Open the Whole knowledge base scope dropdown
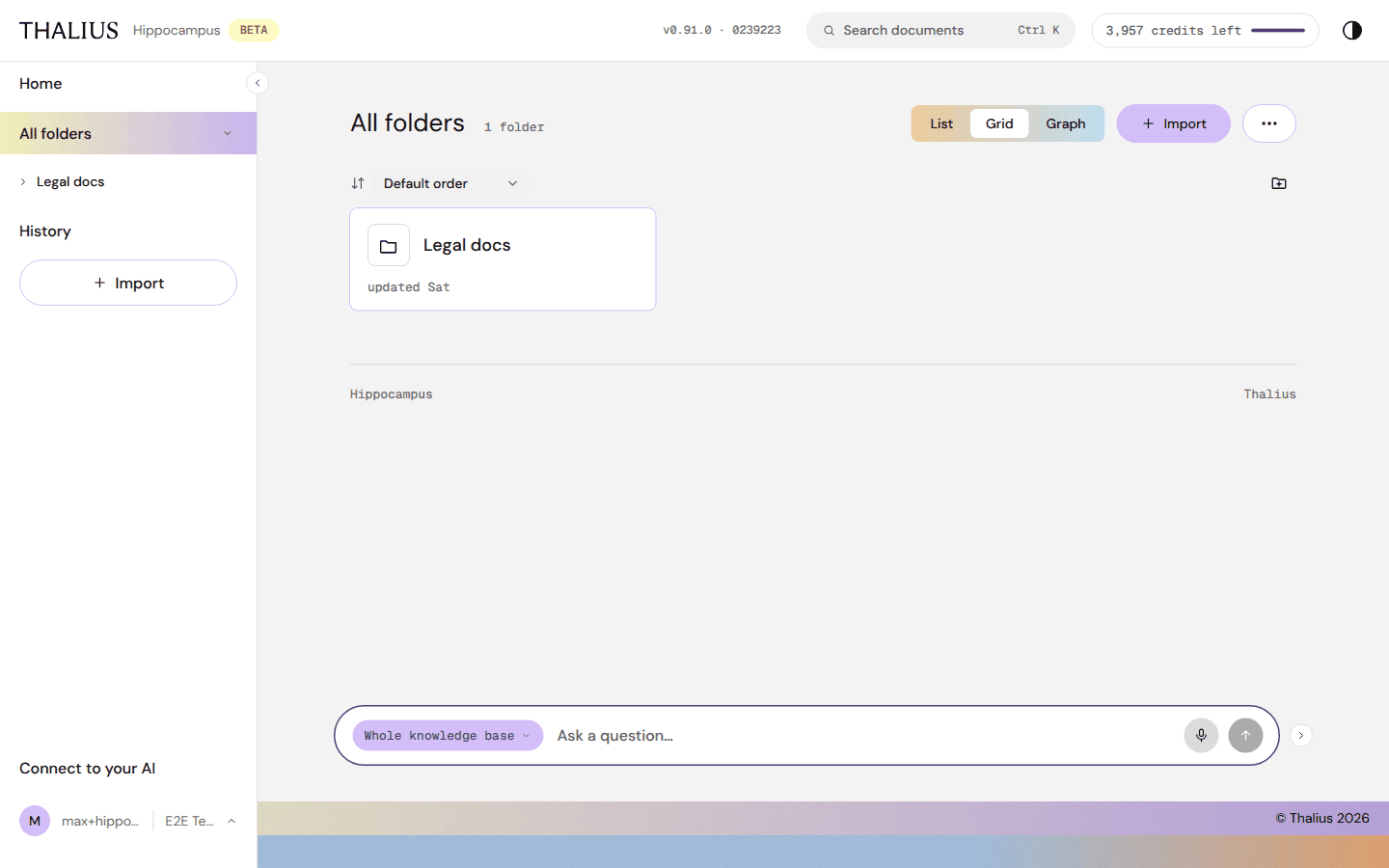This screenshot has width=1389, height=868. tap(448, 735)
